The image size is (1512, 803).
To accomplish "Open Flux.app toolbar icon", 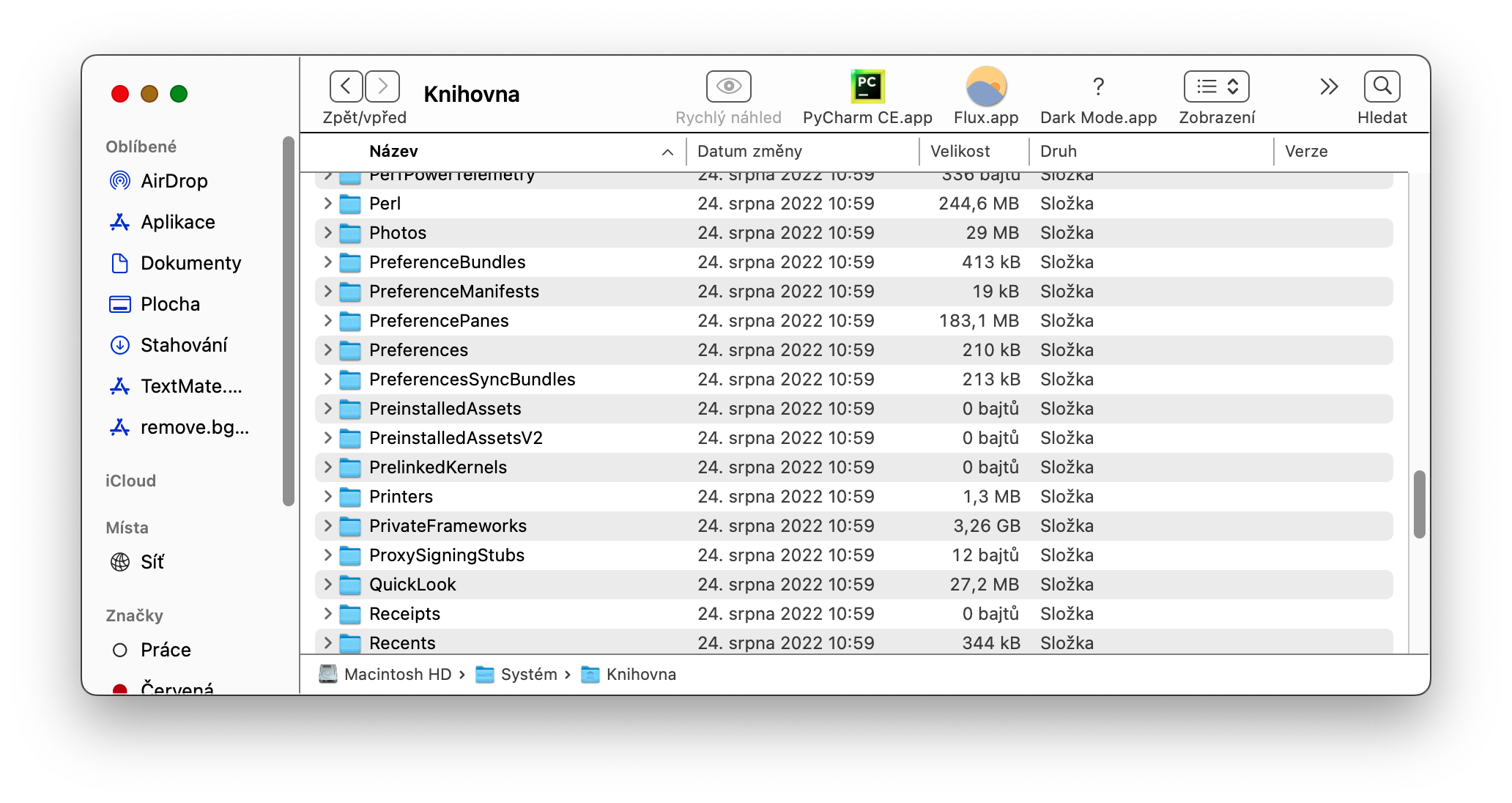I will (986, 86).
